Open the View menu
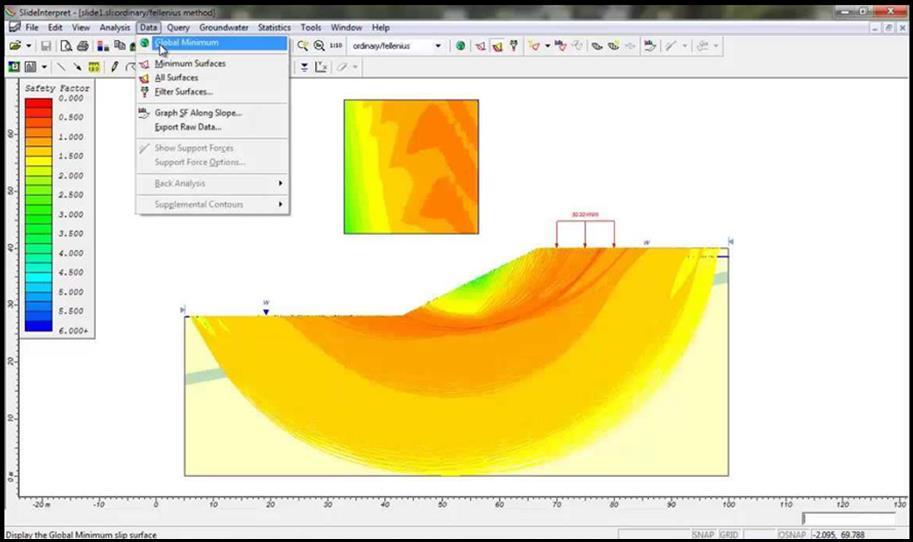Viewport: 913px width, 542px height. [x=81, y=27]
